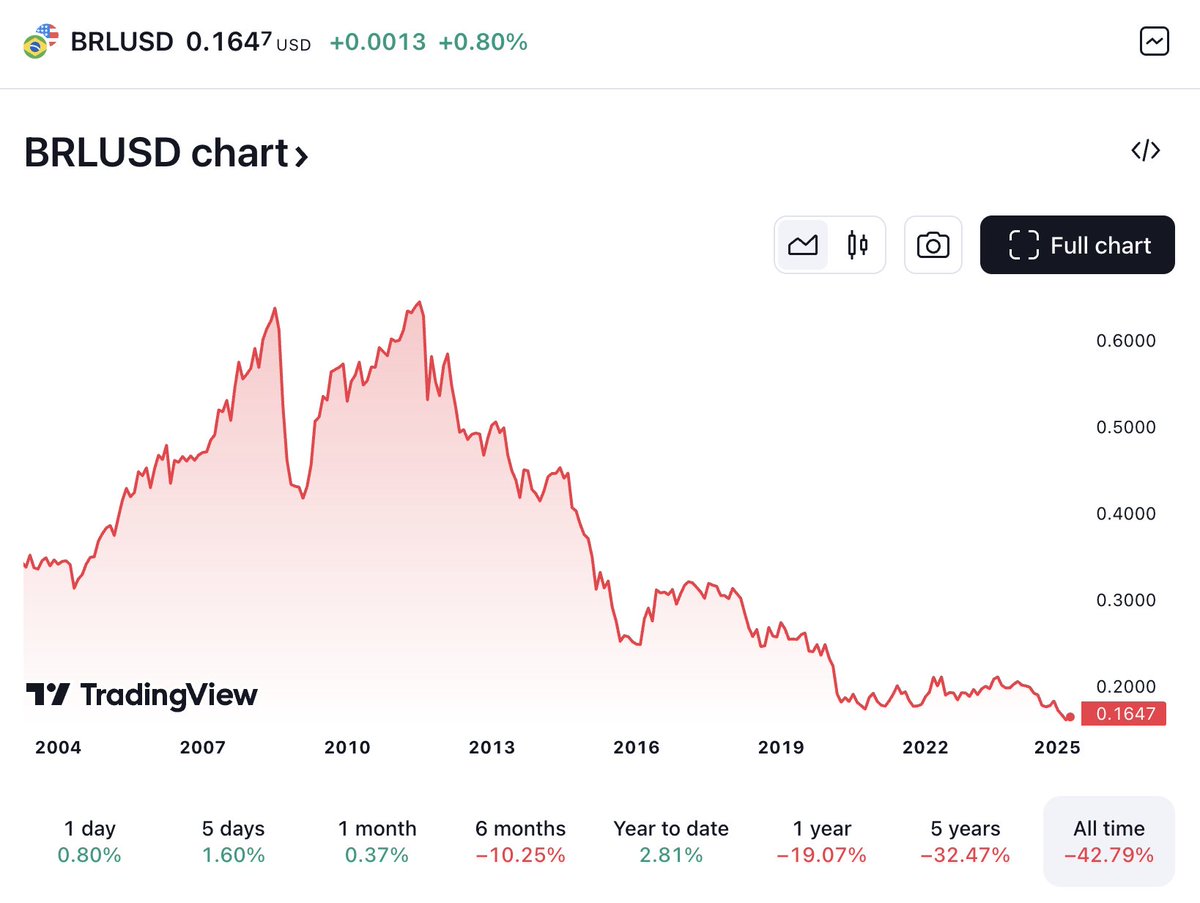
Task: Click the last data point dot on chart
Action: (x=1070, y=716)
